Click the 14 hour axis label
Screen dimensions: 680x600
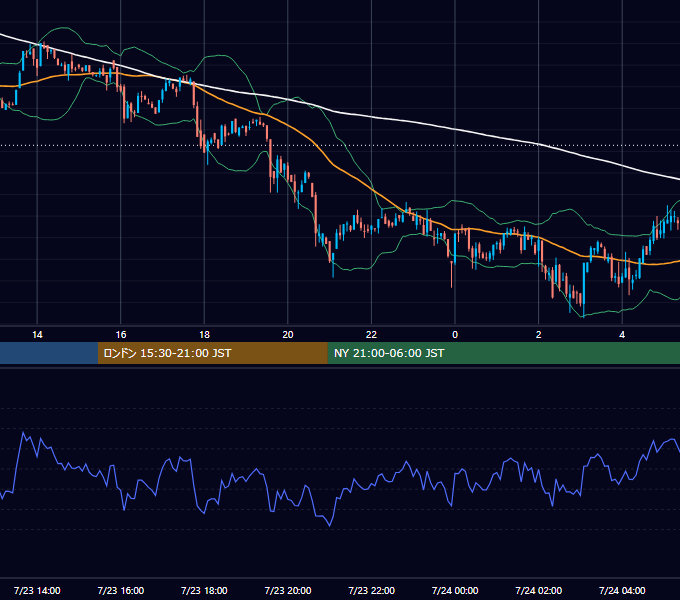[x=37, y=335]
